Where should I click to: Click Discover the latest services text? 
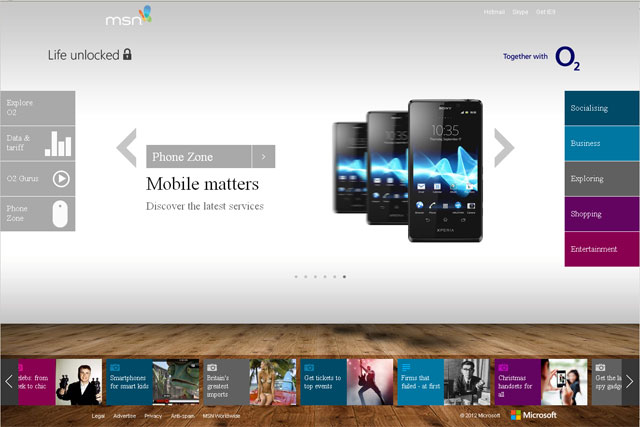pyautogui.click(x=205, y=206)
